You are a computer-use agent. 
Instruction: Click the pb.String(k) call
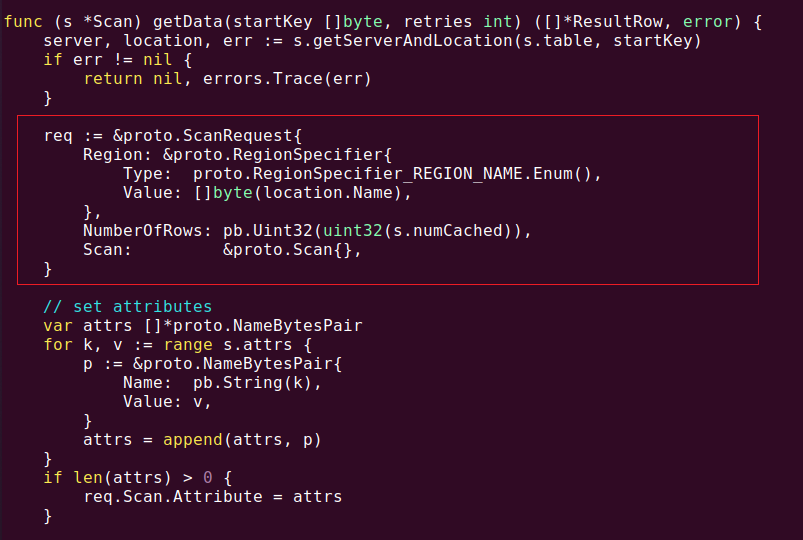pos(252,383)
